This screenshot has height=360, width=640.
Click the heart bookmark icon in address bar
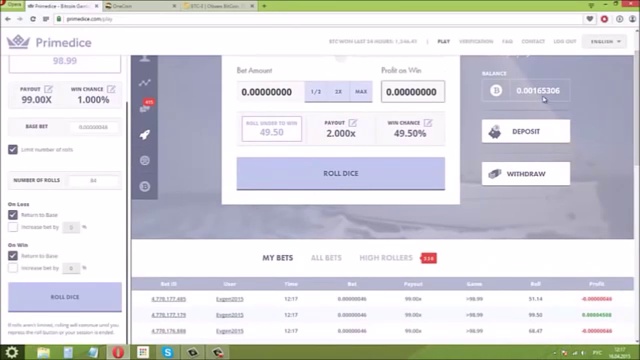589,19
